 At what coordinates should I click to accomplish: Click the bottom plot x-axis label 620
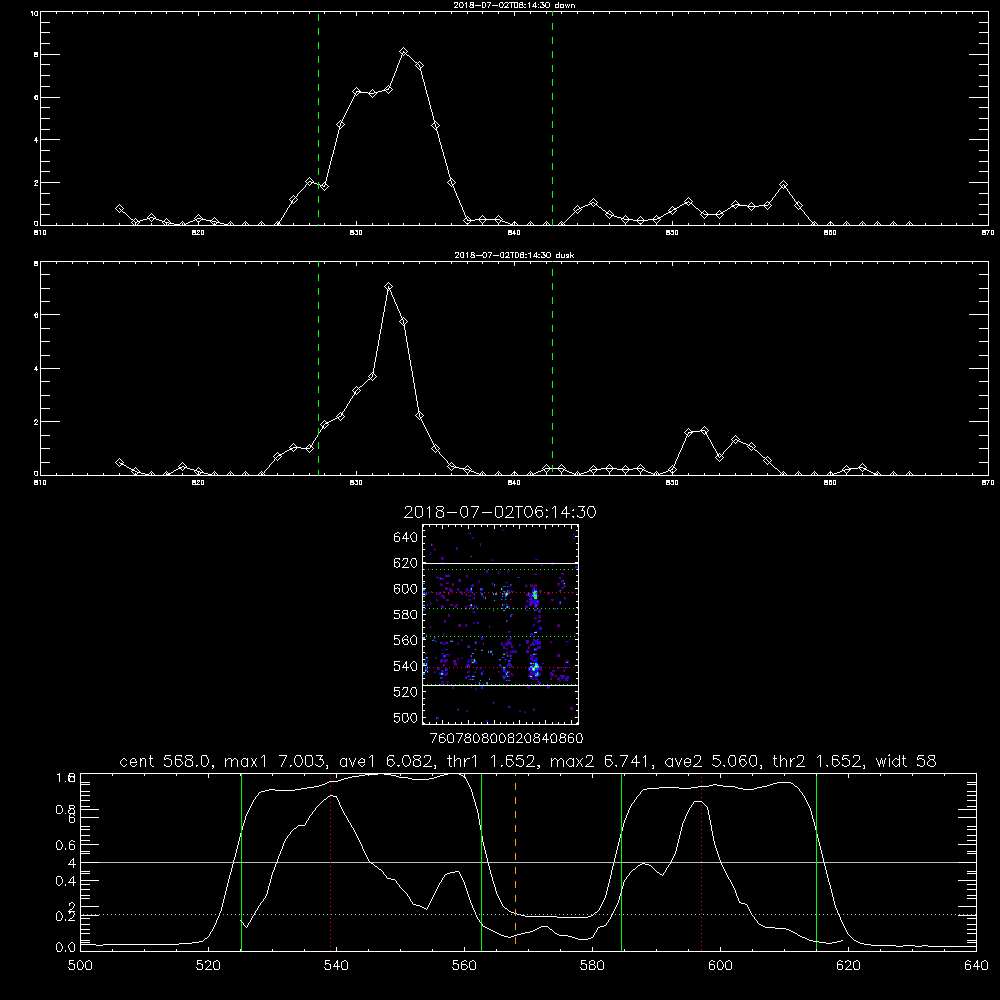click(x=848, y=966)
